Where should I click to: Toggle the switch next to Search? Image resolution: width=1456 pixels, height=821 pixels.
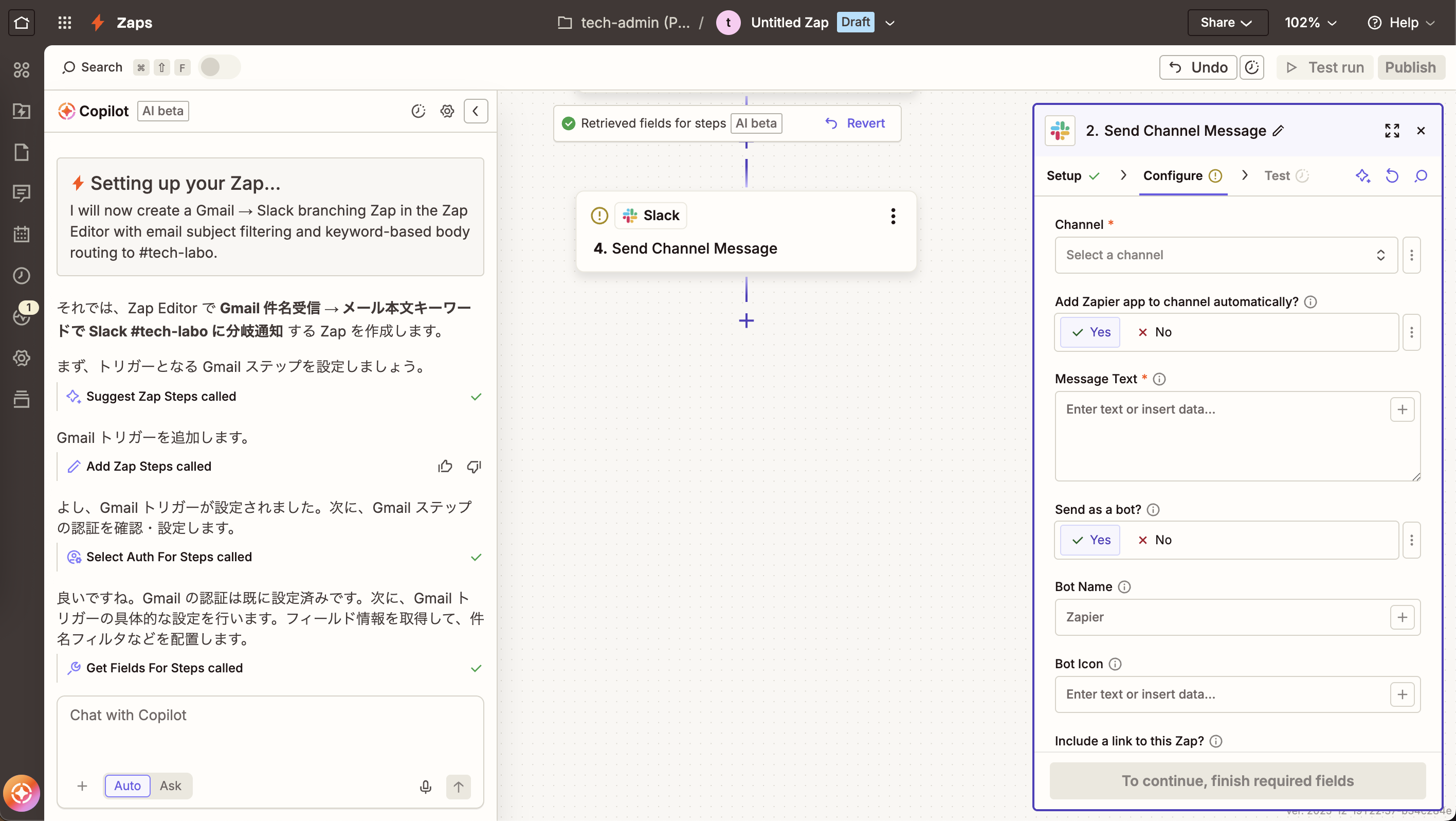220,67
